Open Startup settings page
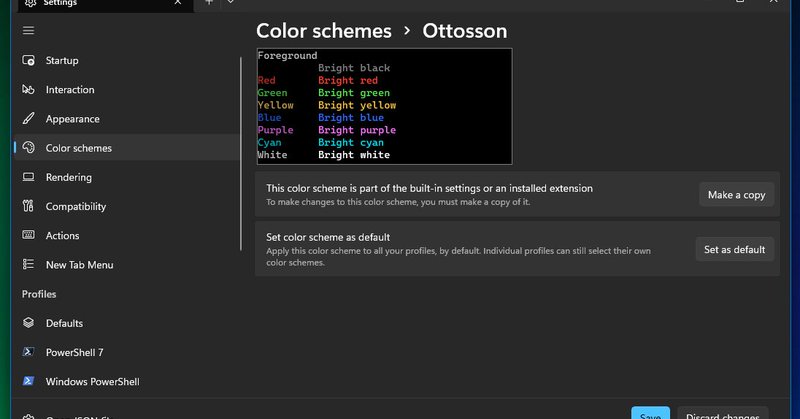Image resolution: width=800 pixels, height=419 pixels. [128, 60]
